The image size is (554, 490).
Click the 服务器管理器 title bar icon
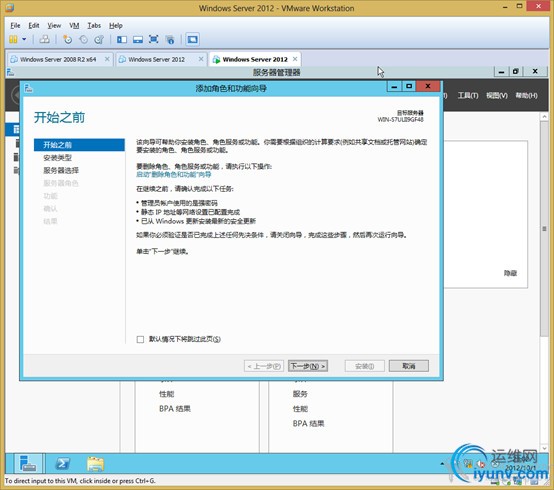(11, 72)
